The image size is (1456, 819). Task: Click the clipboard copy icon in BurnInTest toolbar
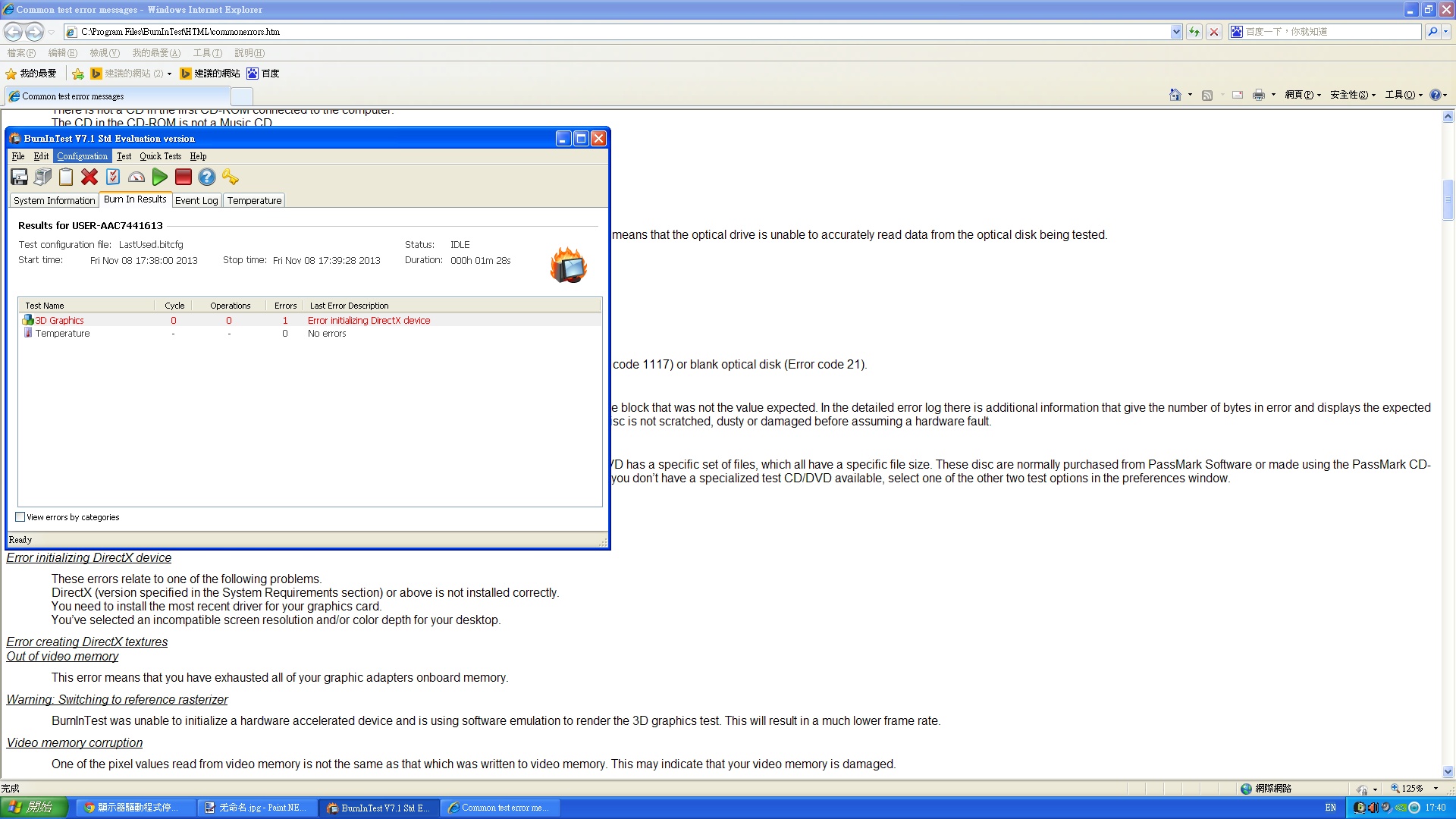click(x=66, y=177)
